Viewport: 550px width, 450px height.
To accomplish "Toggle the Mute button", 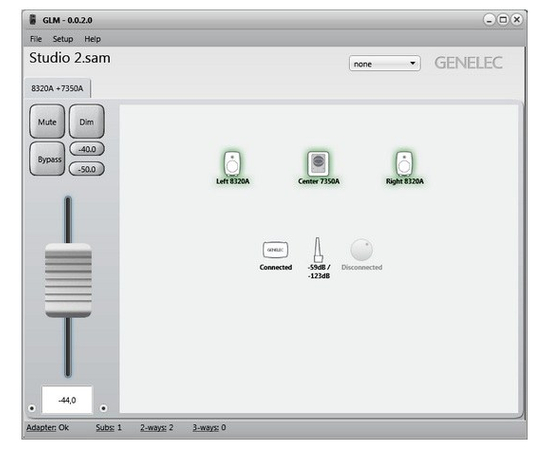I will click(x=47, y=121).
